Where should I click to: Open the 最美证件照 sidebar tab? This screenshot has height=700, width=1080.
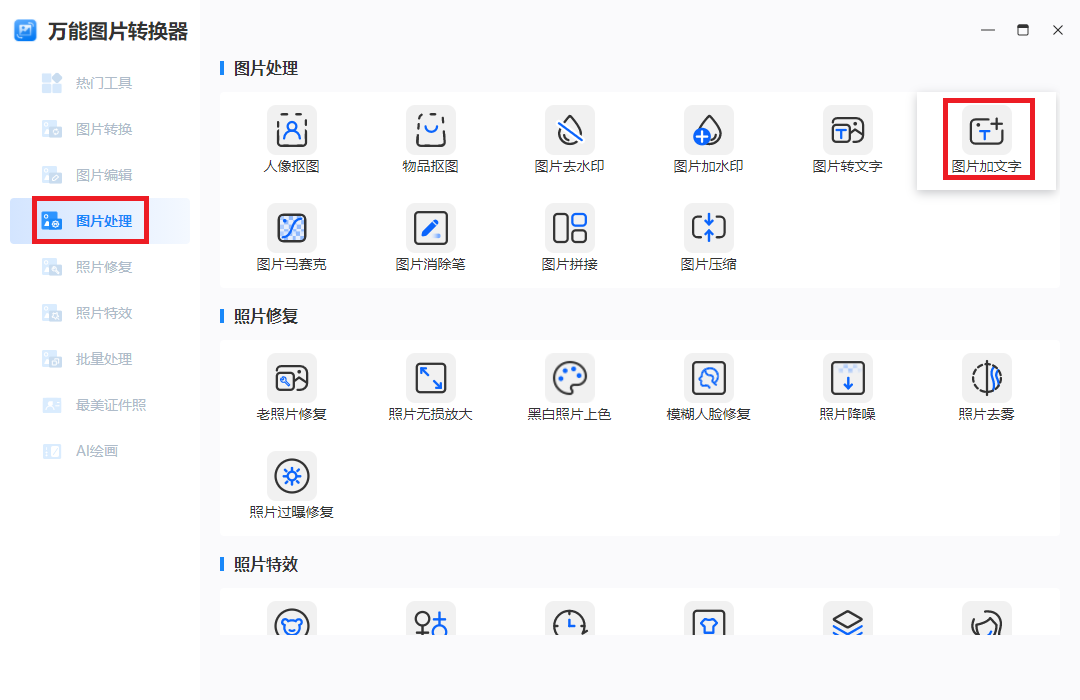(100, 405)
